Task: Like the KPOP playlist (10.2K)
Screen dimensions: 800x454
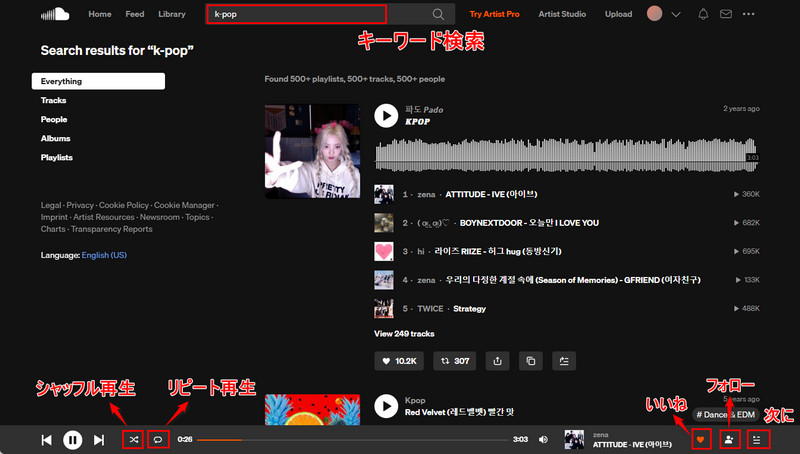Action: coord(399,361)
